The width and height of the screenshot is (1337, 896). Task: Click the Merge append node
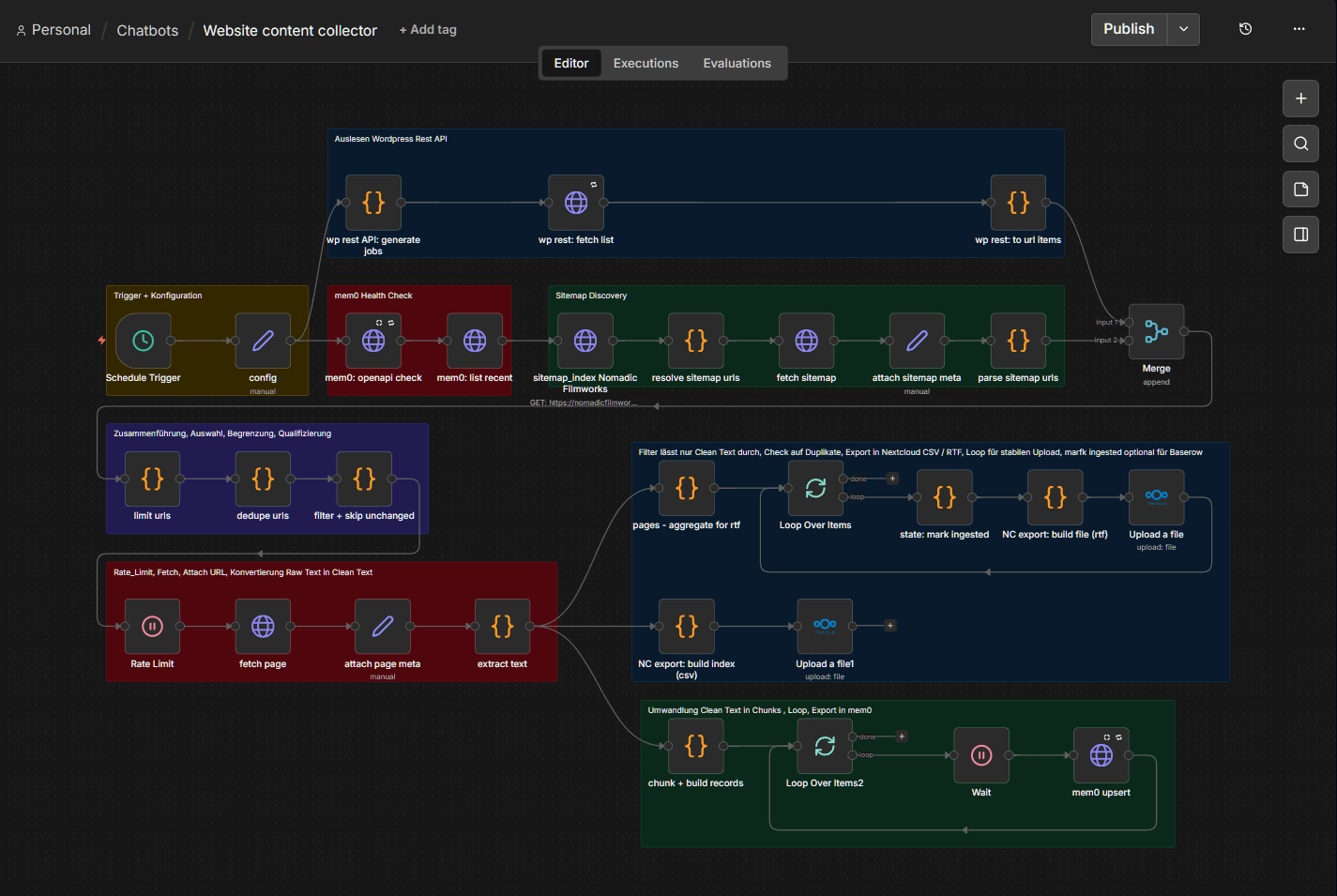[x=1156, y=332]
